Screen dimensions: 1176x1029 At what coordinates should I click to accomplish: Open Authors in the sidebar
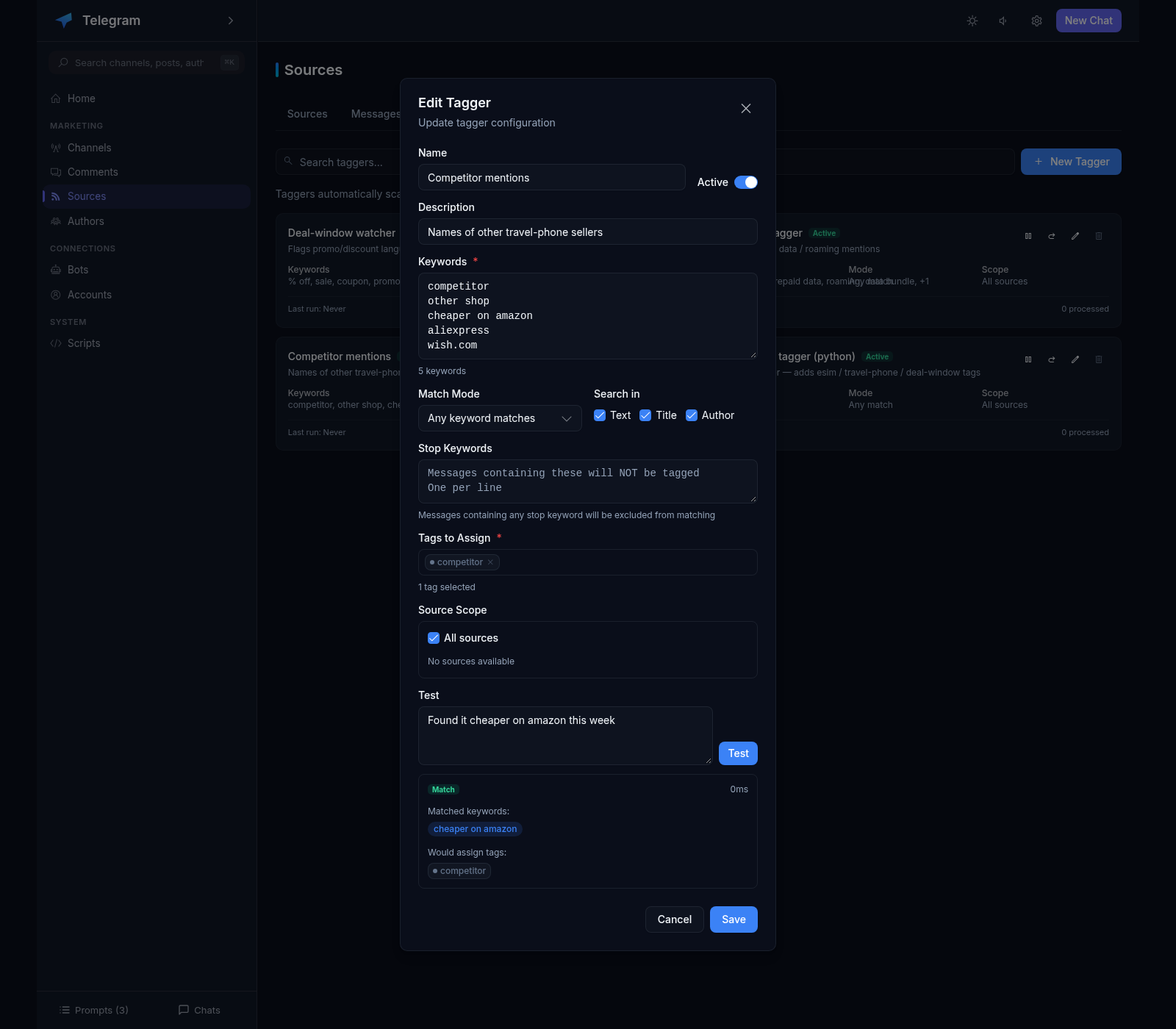[x=147, y=221]
